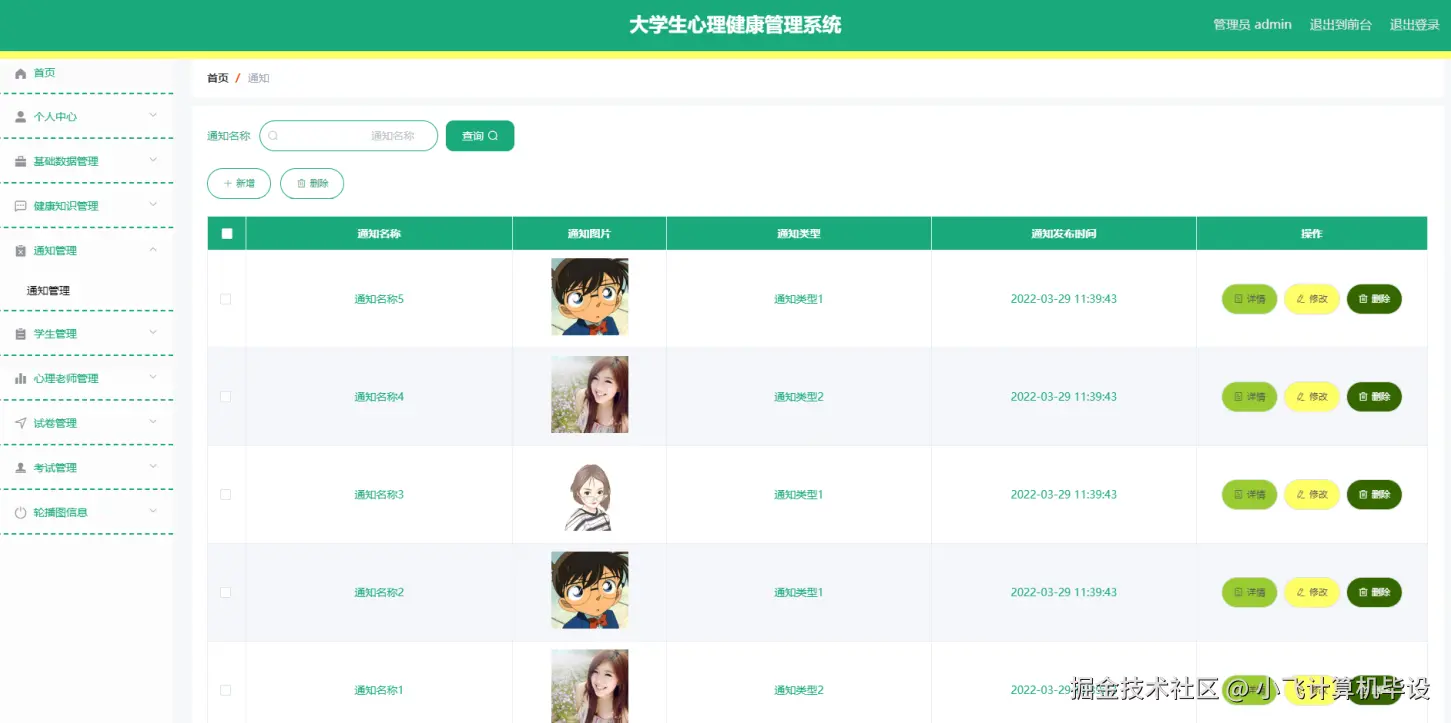Viewport: 1451px width, 723px height.
Task: Check the row checkbox for 通知名称3
Action: [225, 495]
